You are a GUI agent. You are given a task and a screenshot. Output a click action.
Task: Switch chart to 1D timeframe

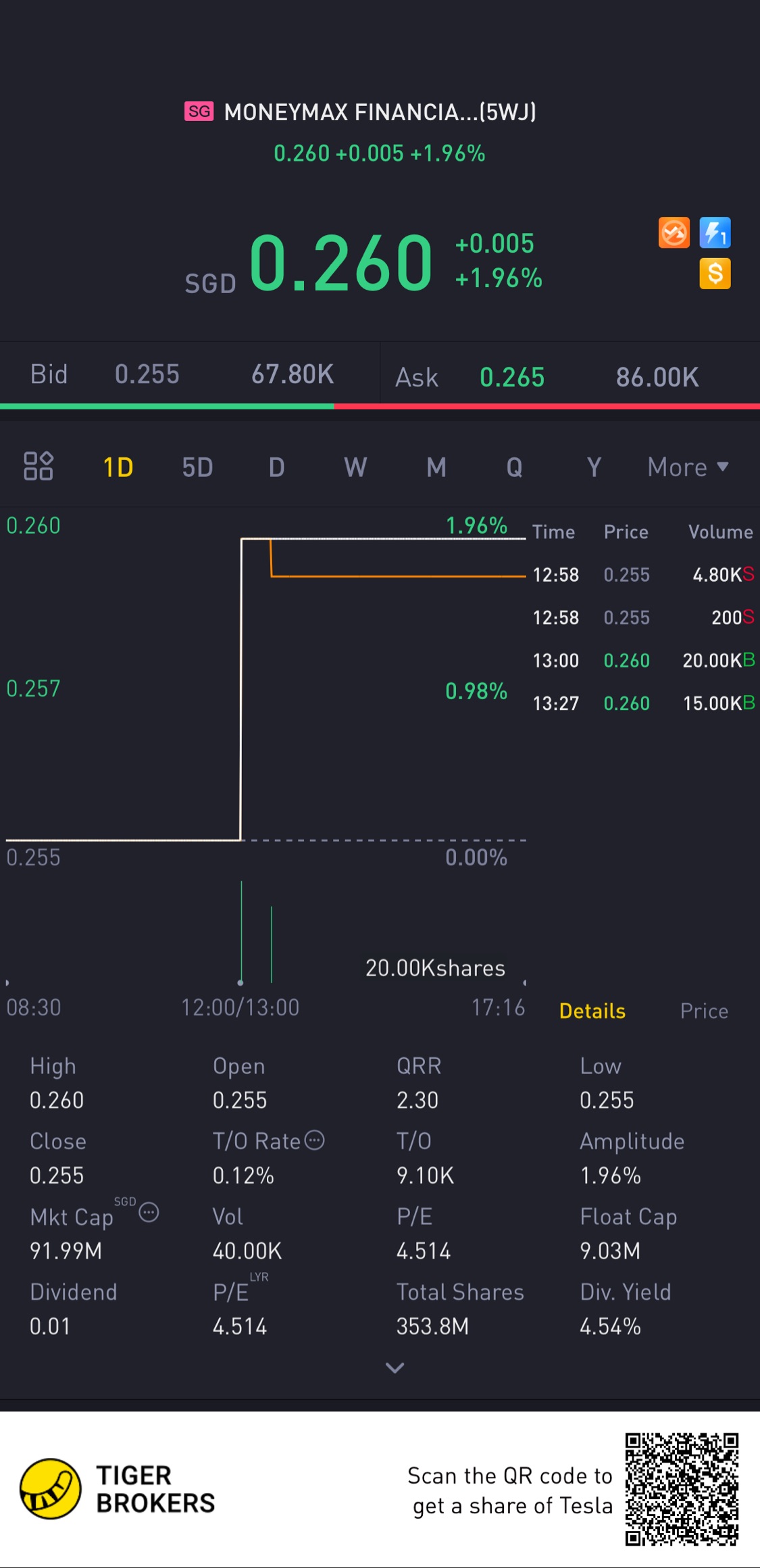click(x=118, y=467)
